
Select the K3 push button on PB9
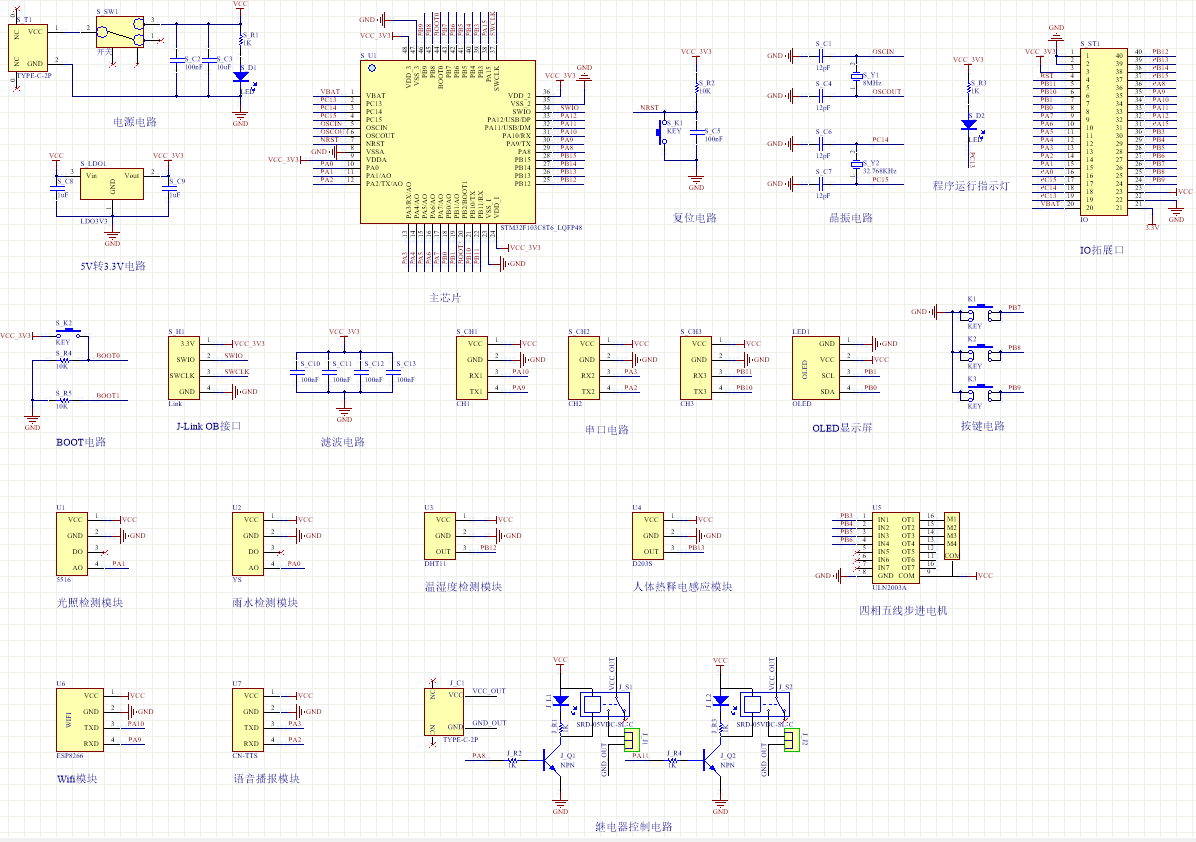[981, 392]
